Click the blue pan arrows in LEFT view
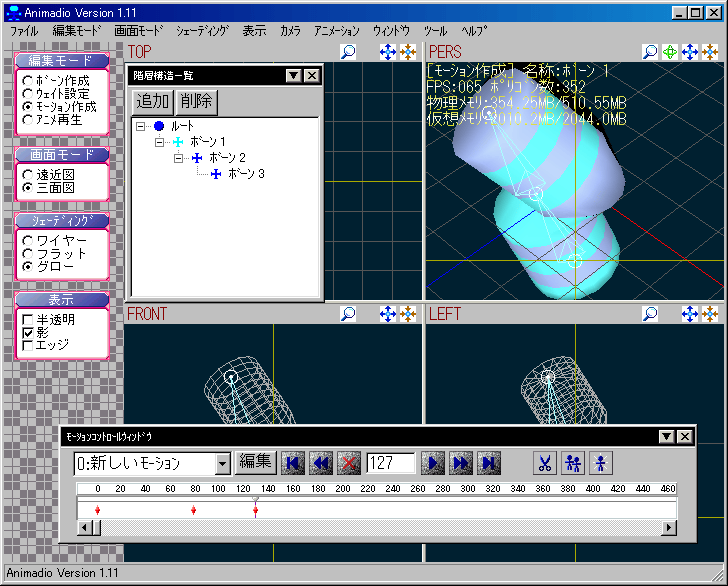 [x=690, y=314]
